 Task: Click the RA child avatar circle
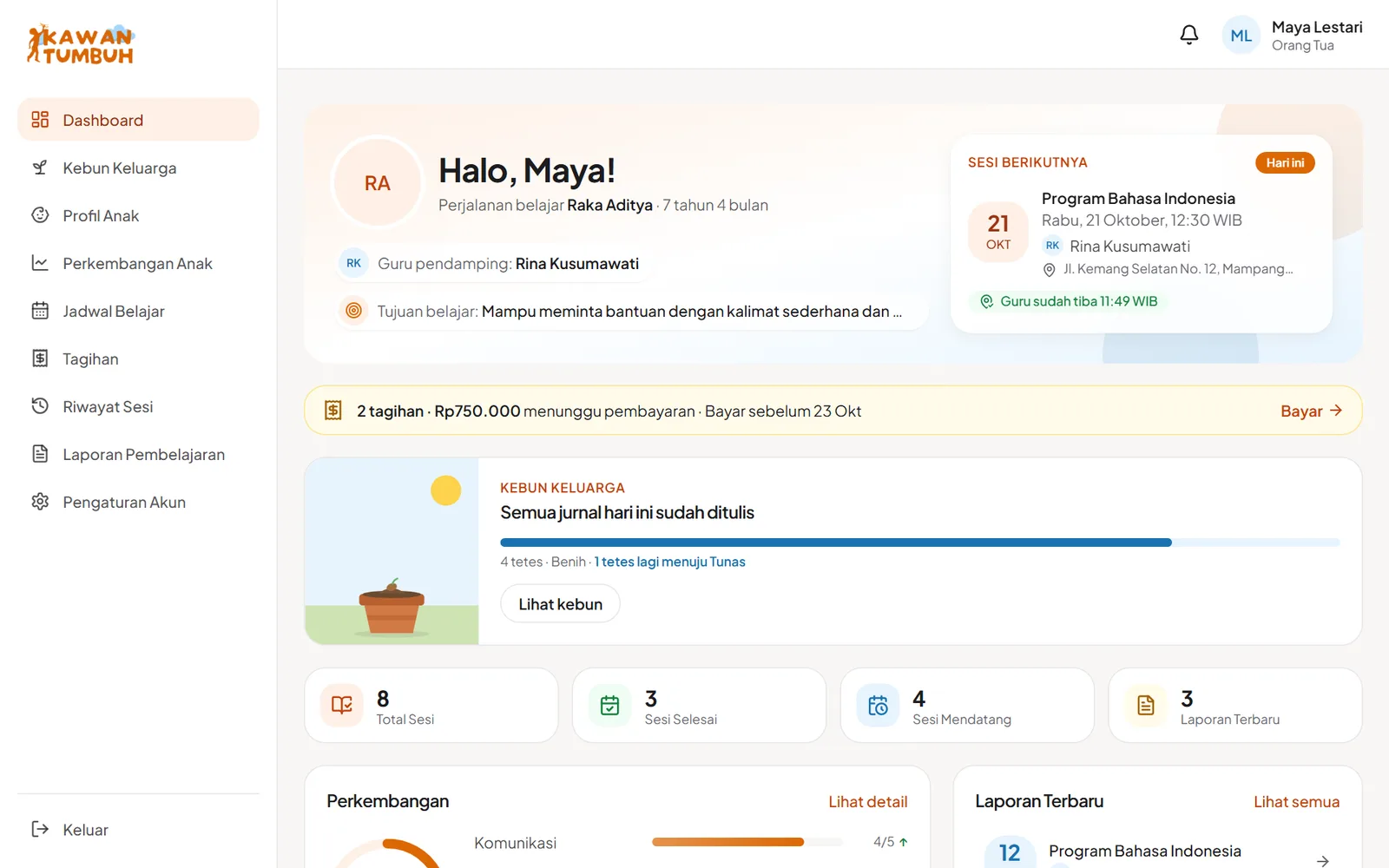pos(378,183)
